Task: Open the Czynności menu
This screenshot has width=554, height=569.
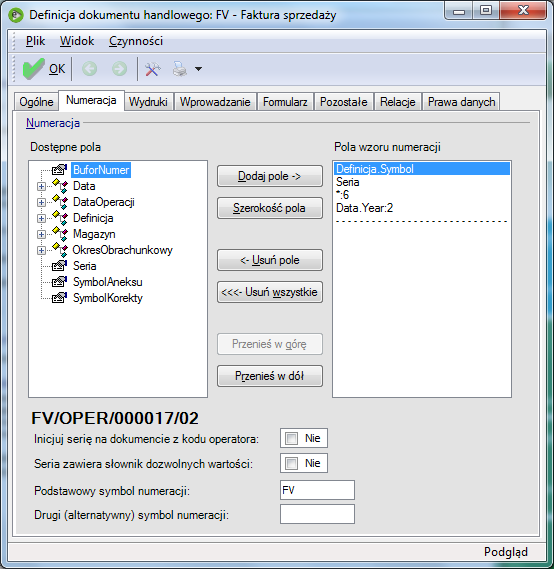Action: pyautogui.click(x=136, y=41)
